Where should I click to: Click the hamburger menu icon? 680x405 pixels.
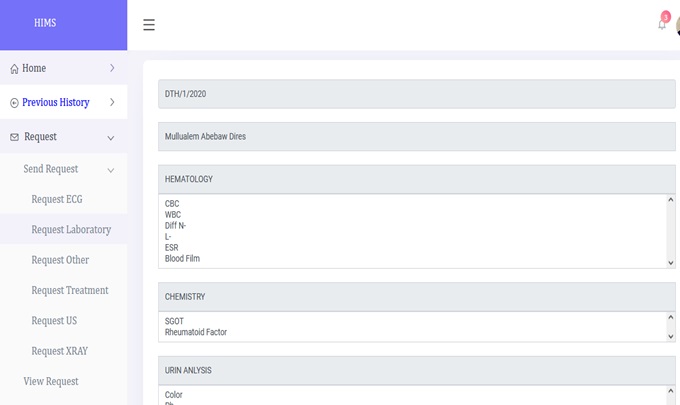click(x=149, y=25)
